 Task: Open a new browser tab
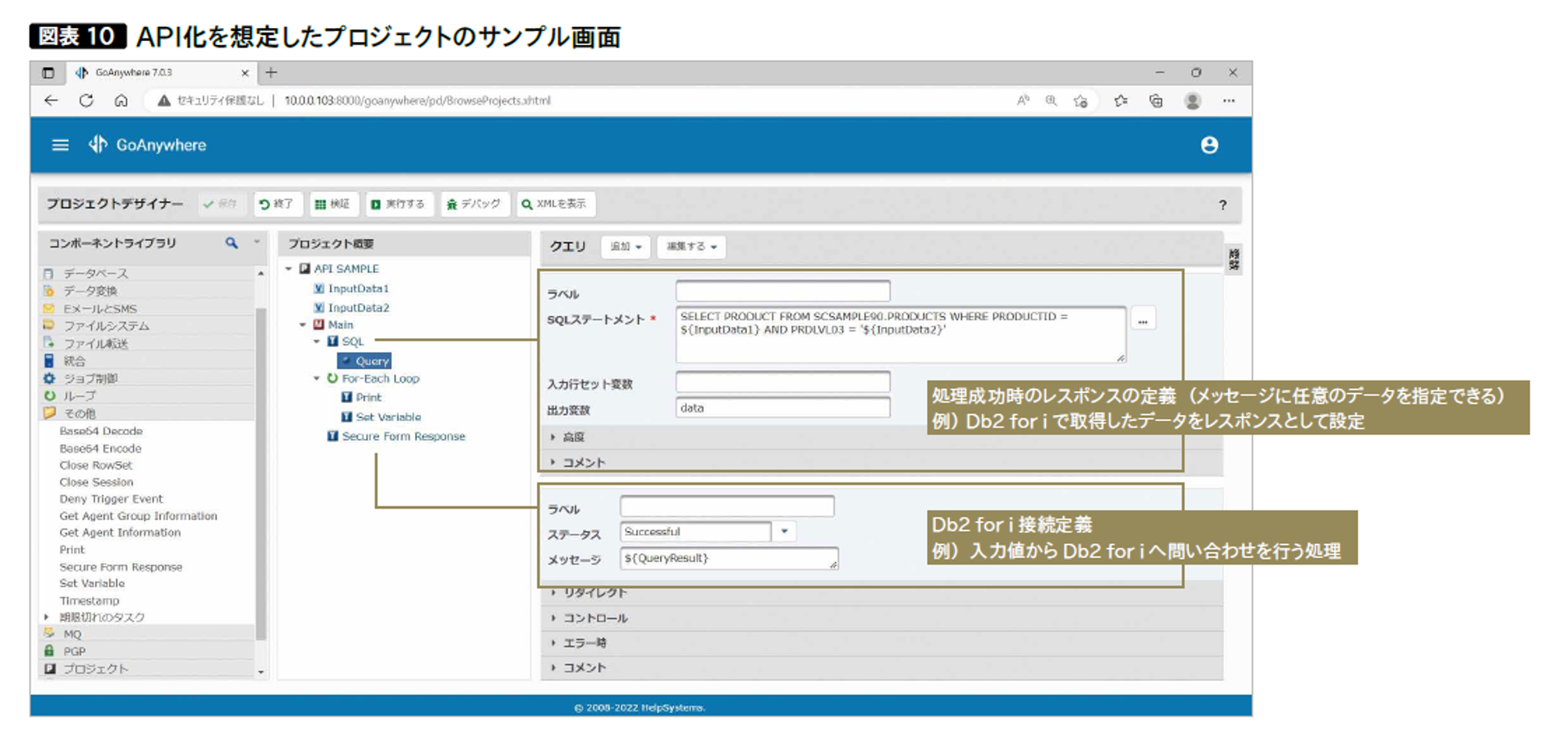271,73
